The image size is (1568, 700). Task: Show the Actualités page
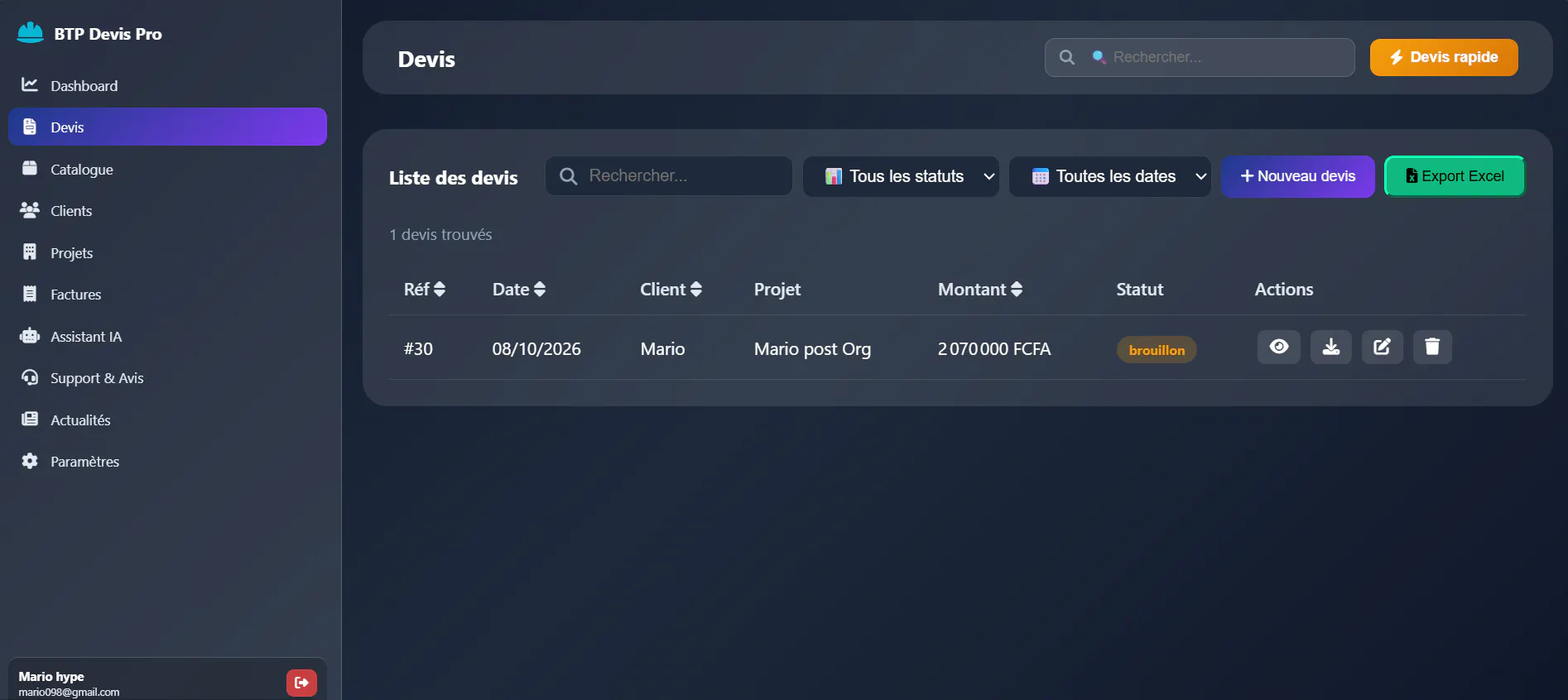(167, 420)
